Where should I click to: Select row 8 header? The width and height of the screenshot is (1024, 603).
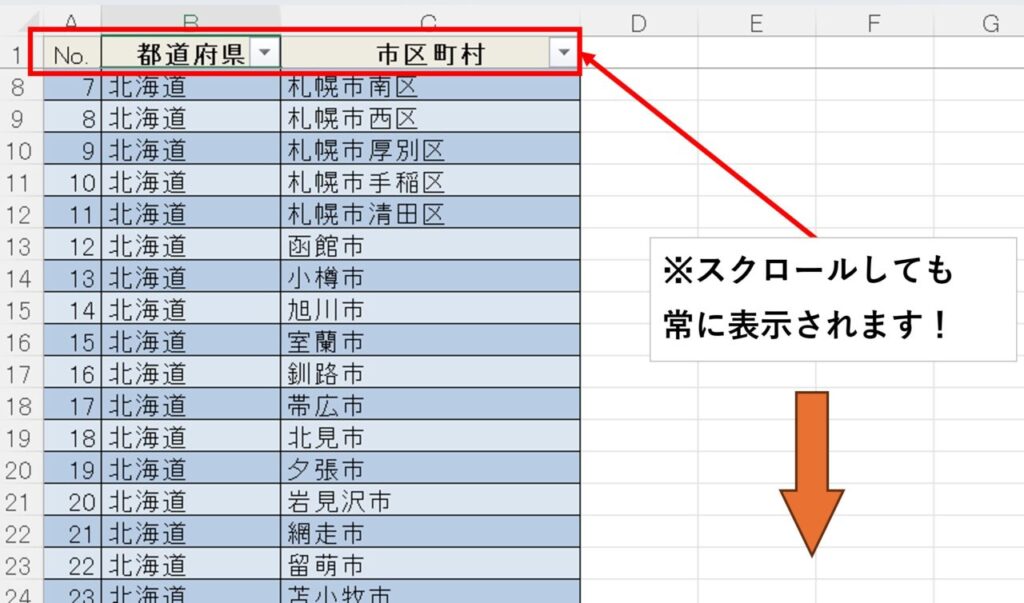(x=20, y=86)
